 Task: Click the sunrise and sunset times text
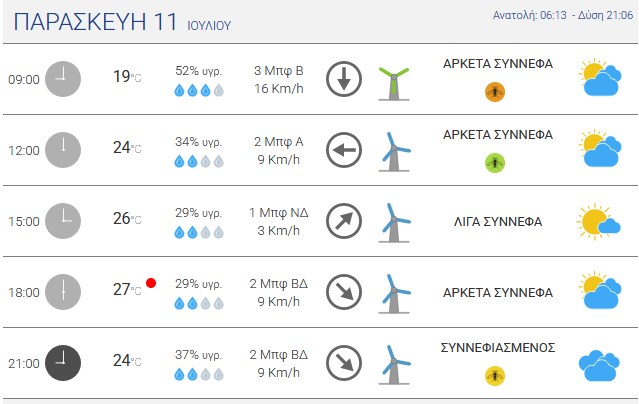(563, 15)
